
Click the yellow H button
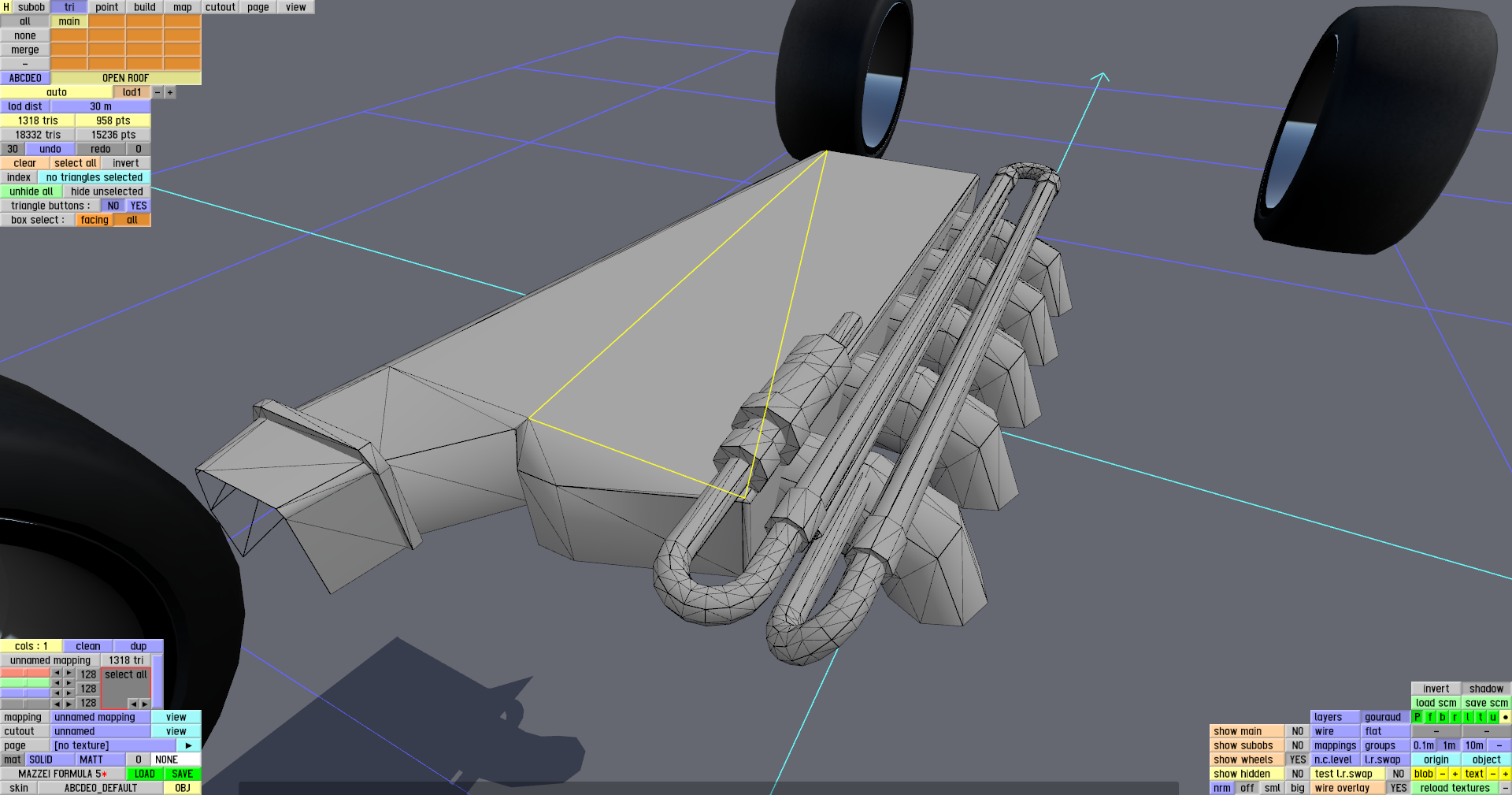tap(6, 7)
